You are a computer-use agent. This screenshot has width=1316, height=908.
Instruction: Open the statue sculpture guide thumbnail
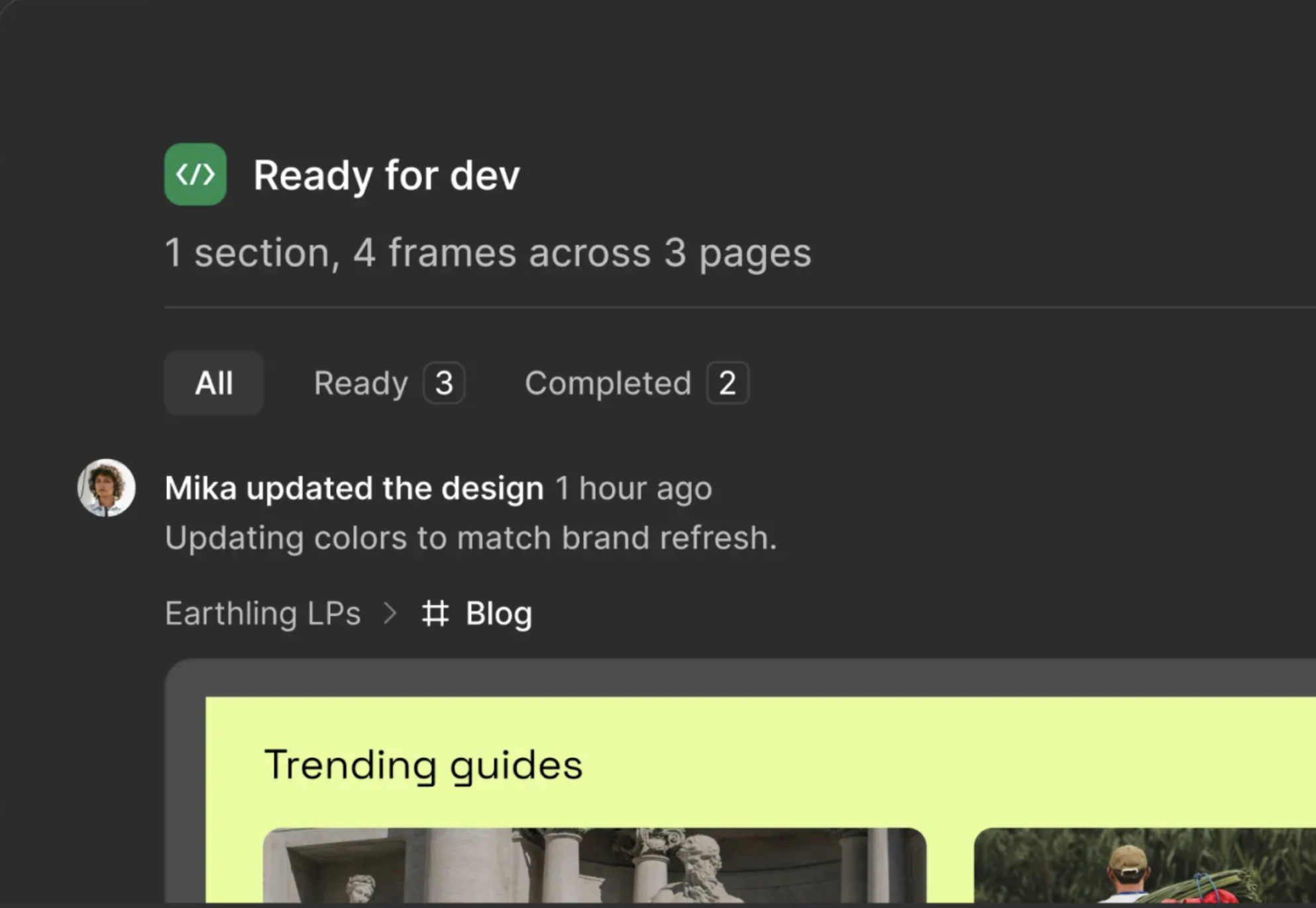594,865
